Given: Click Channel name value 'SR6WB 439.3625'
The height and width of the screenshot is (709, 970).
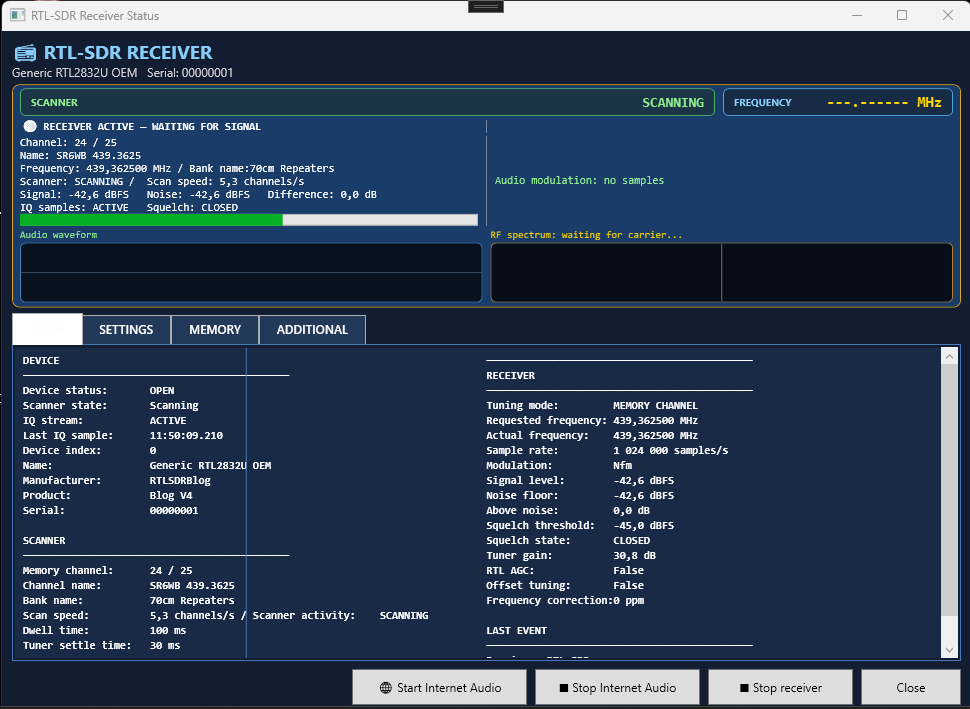Looking at the screenshot, I should tap(192, 586).
